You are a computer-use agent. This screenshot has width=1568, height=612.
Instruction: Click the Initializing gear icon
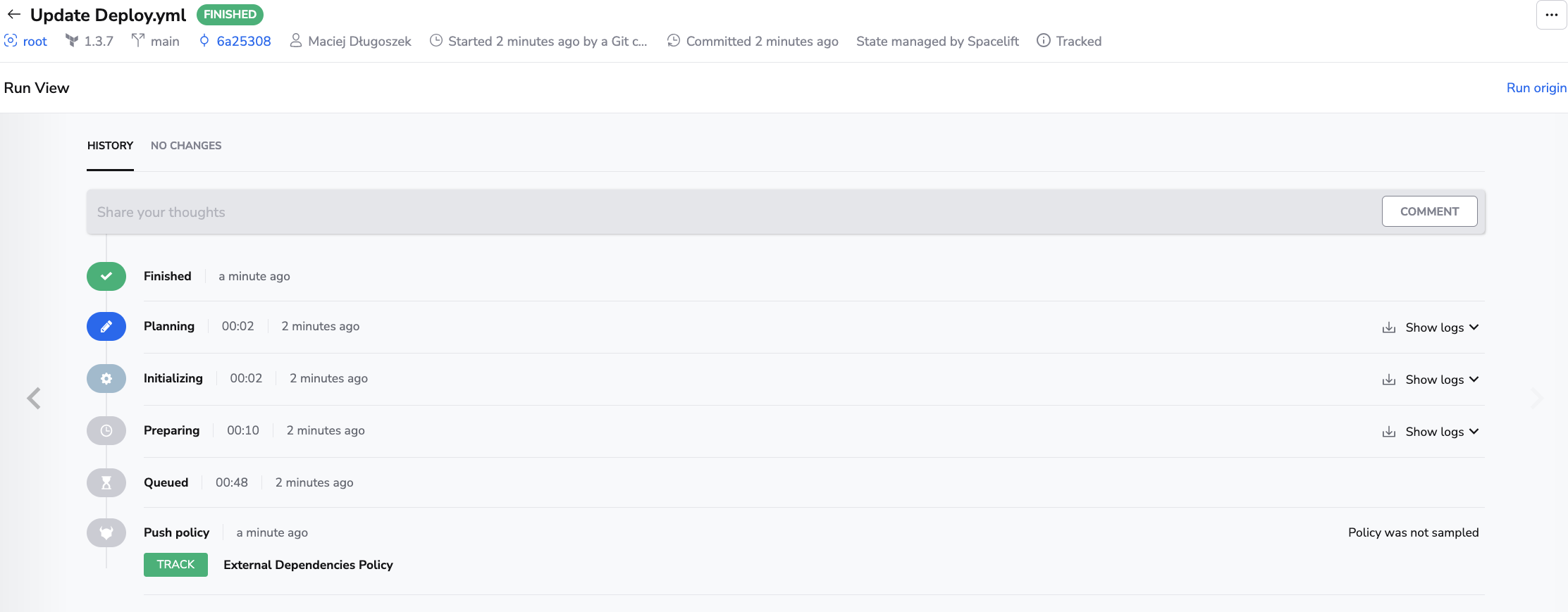(106, 379)
